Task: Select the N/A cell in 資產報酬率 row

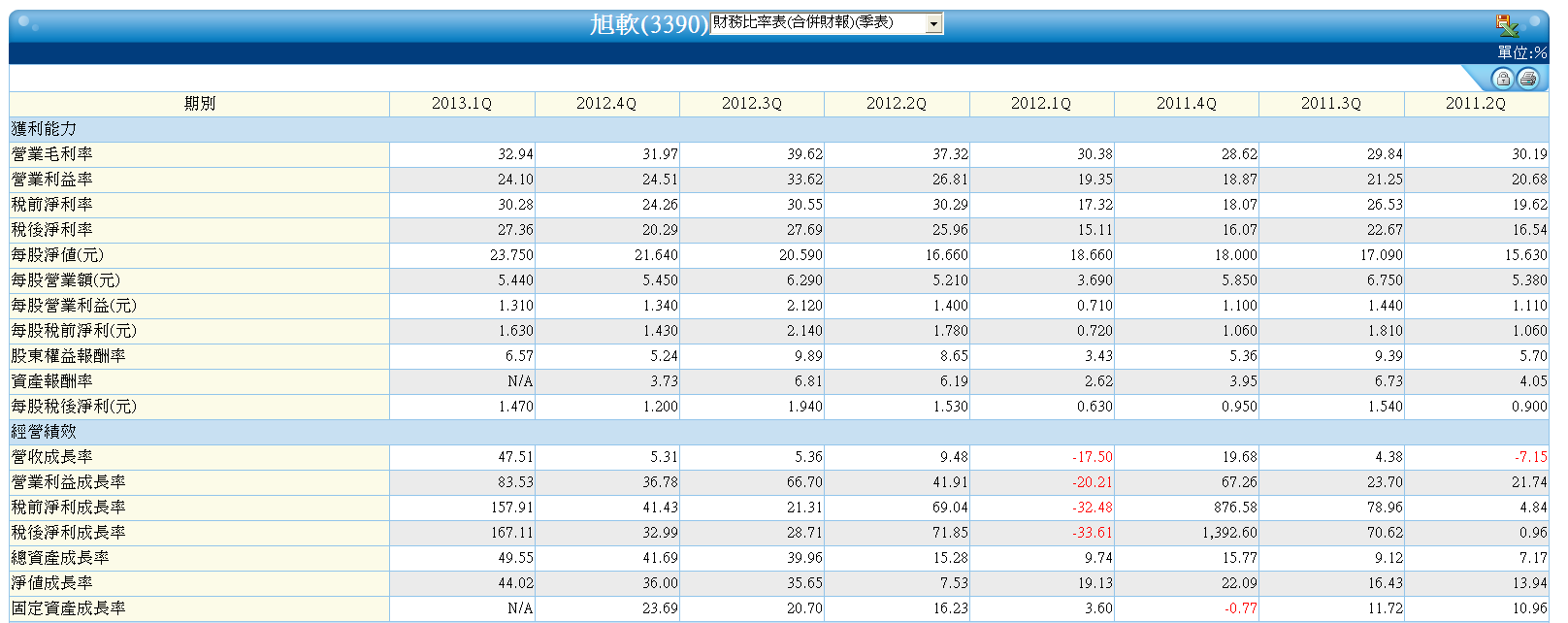Action: click(520, 381)
